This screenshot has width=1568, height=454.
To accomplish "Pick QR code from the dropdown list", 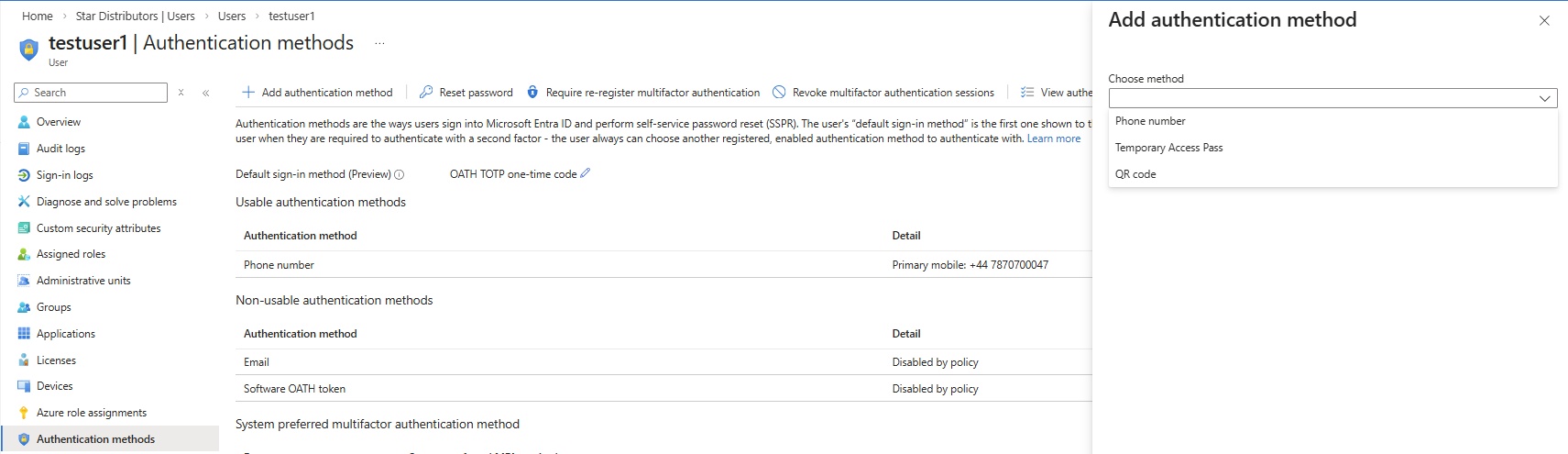I will click(1135, 174).
